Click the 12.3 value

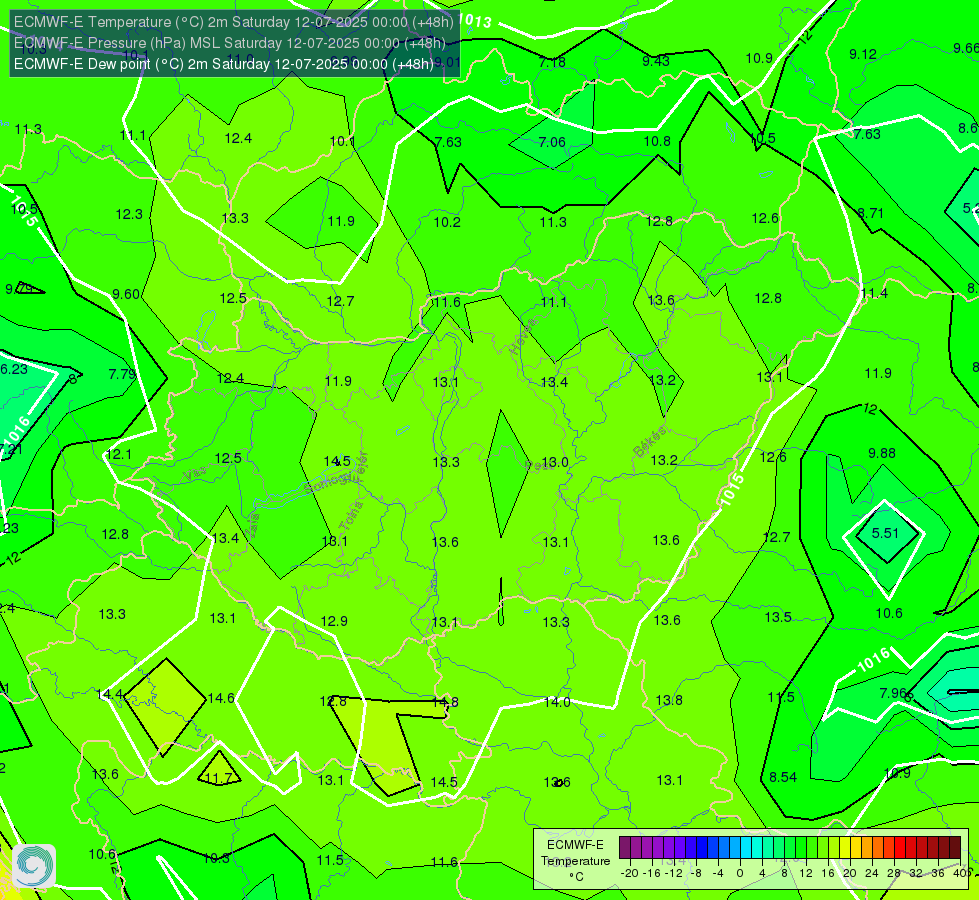(x=129, y=214)
